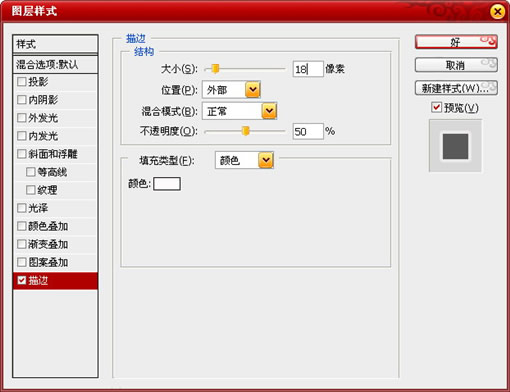Screen dimensions: 510x392
Task: Focus the 不透明度 input field showing 50
Action: pos(308,131)
